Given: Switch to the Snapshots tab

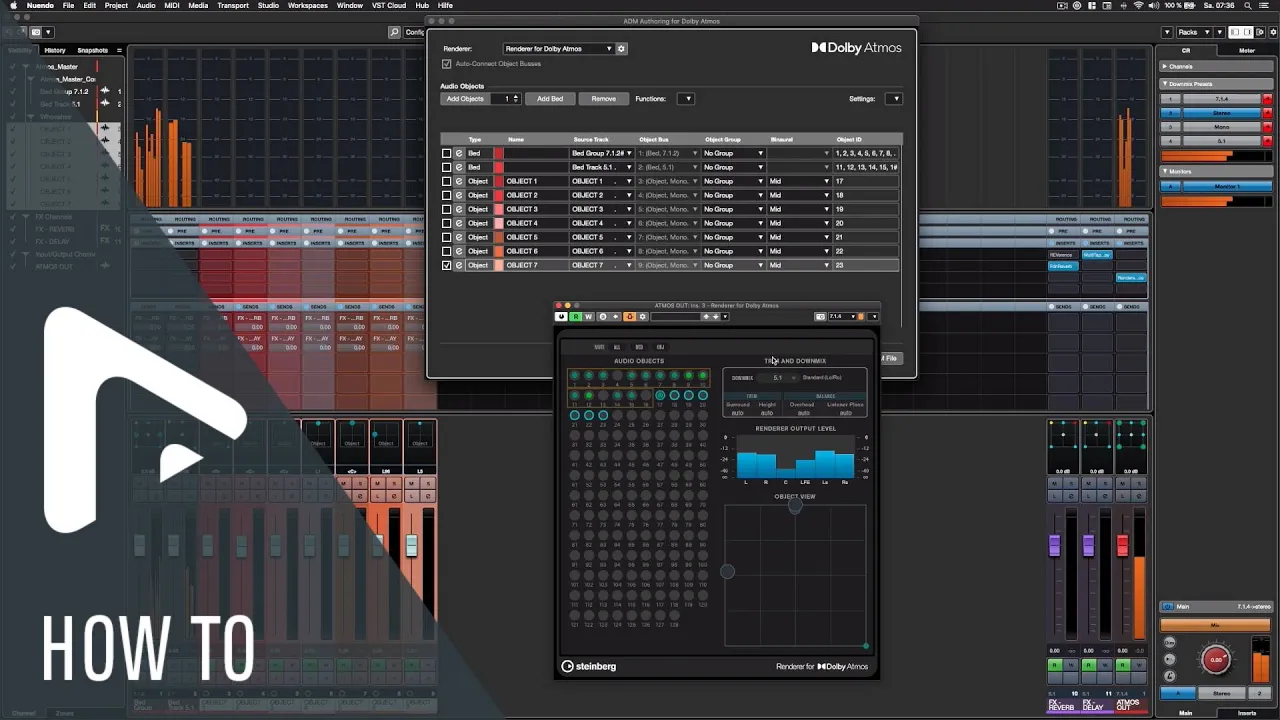Looking at the screenshot, I should coord(93,50).
